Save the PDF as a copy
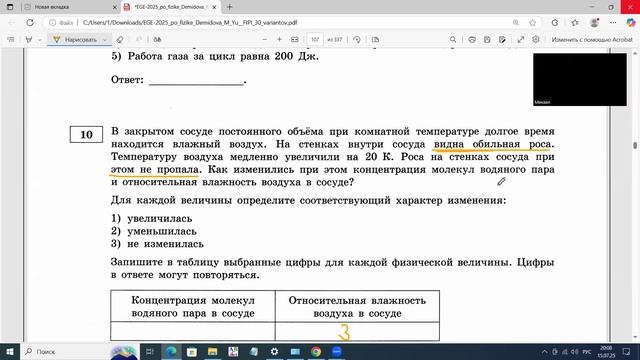 tap(502, 40)
